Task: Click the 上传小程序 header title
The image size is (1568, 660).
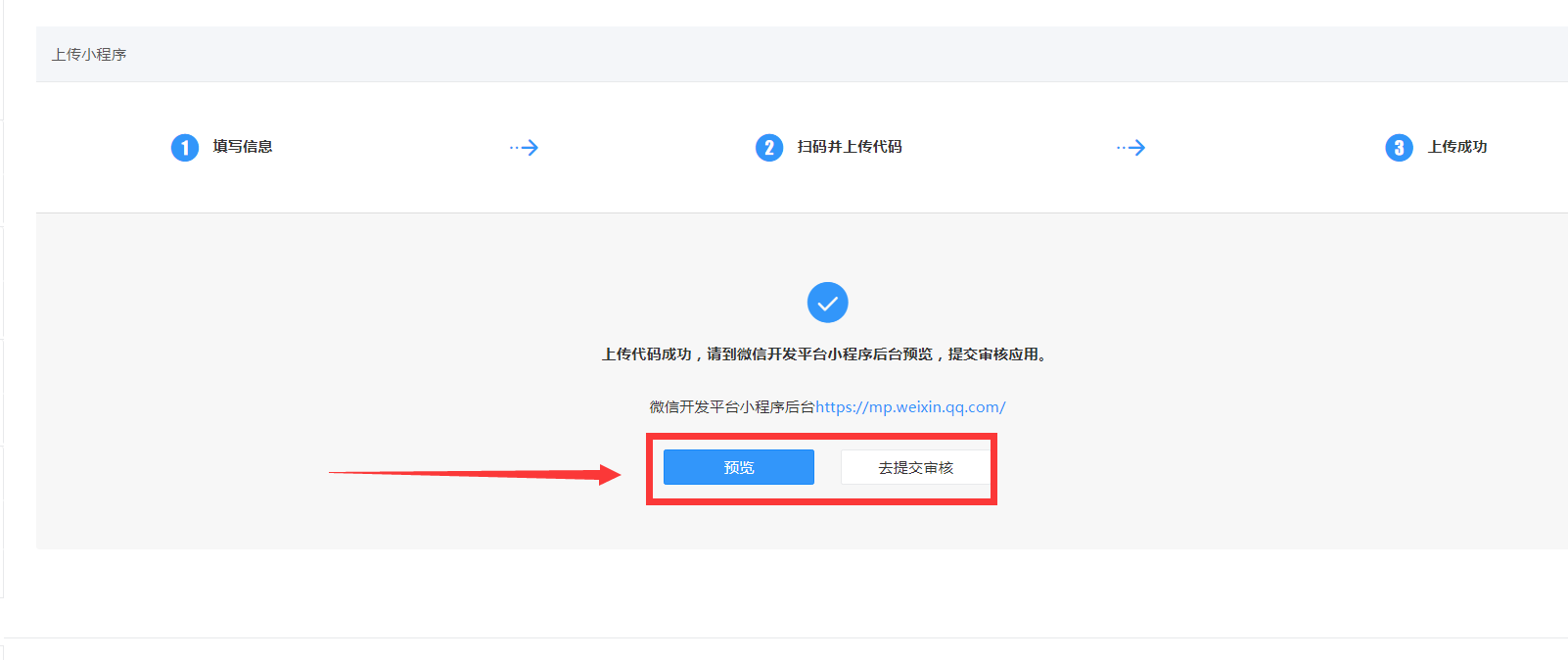Action: tap(89, 54)
